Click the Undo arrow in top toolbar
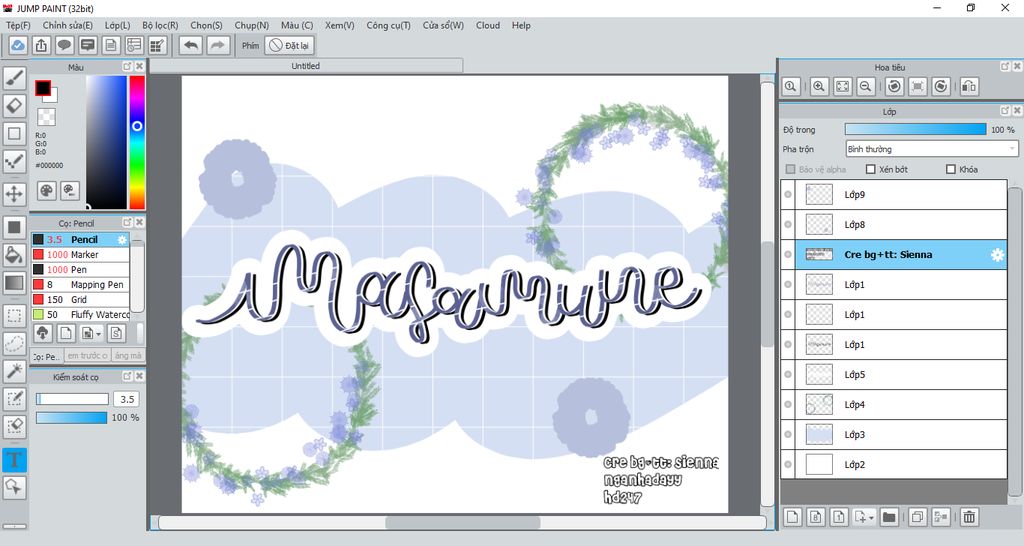This screenshot has height=546, width=1024. coord(191,45)
